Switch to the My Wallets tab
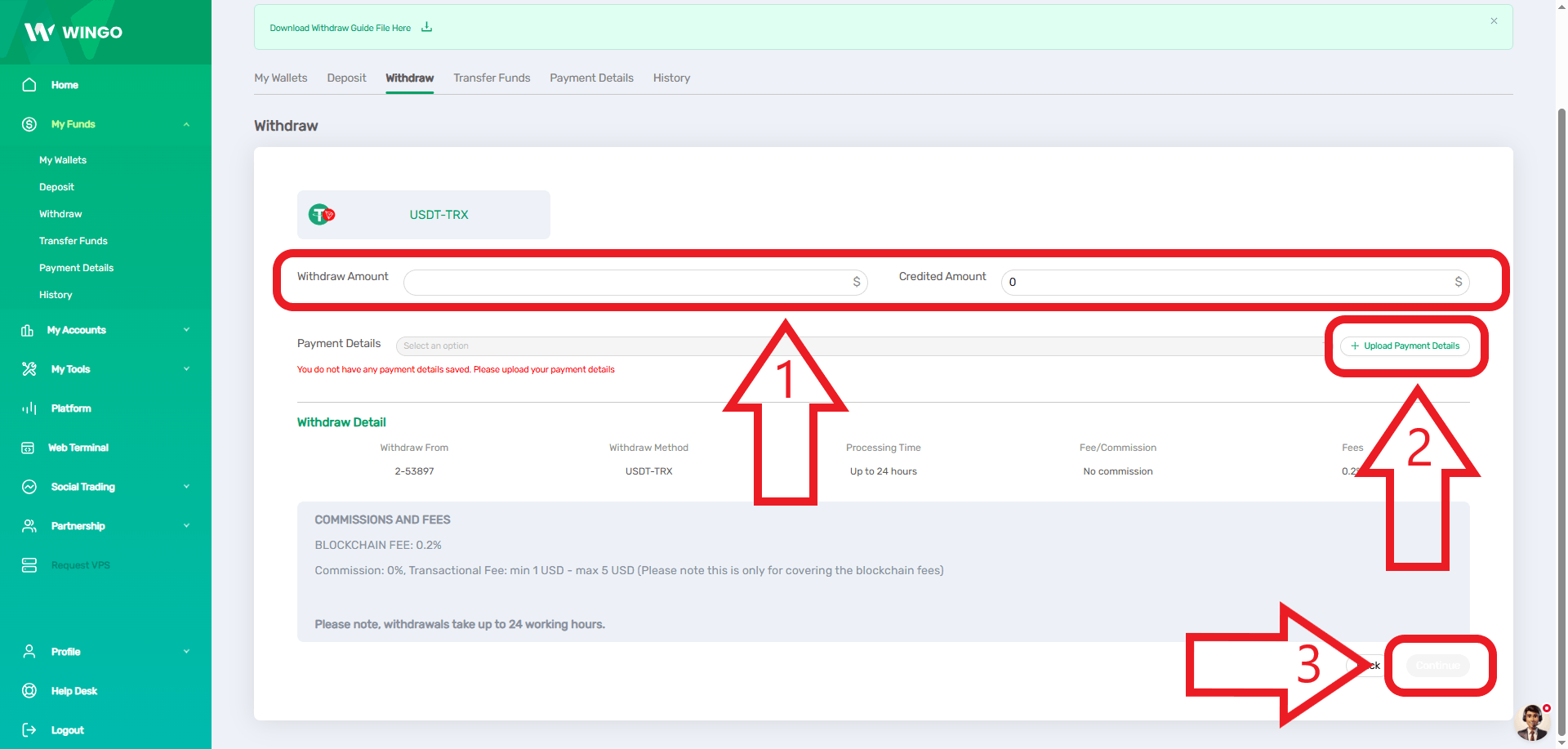 pos(281,78)
